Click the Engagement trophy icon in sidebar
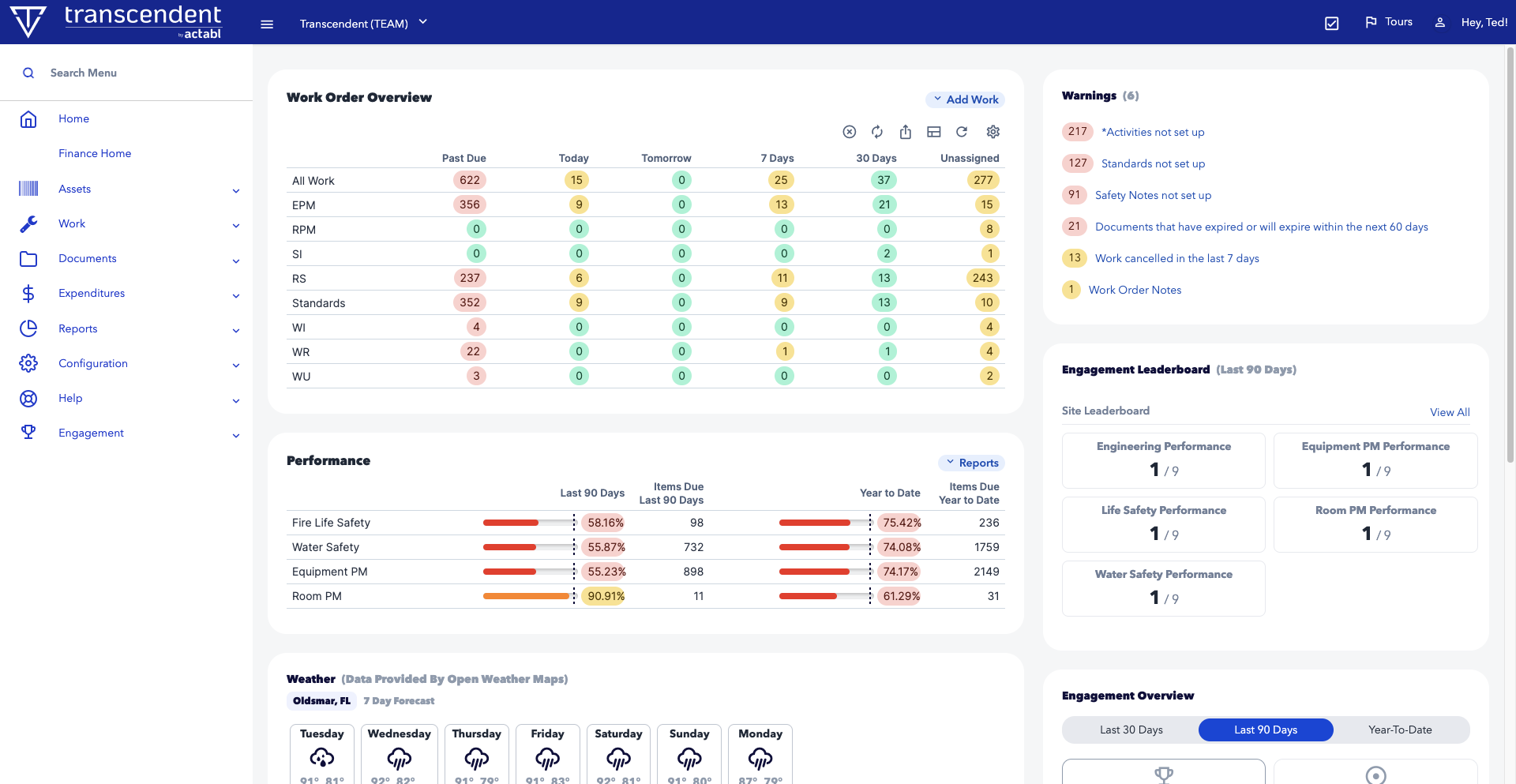 tap(28, 433)
